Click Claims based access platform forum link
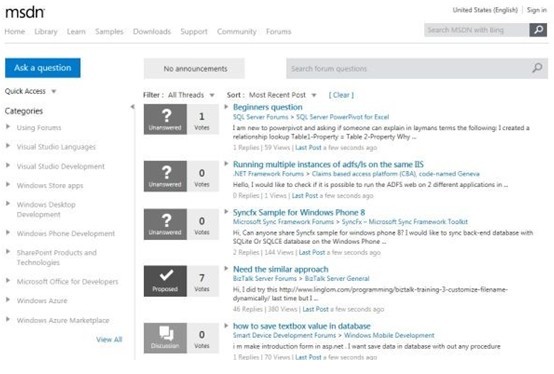The height and width of the screenshot is (374, 554). (x=396, y=174)
